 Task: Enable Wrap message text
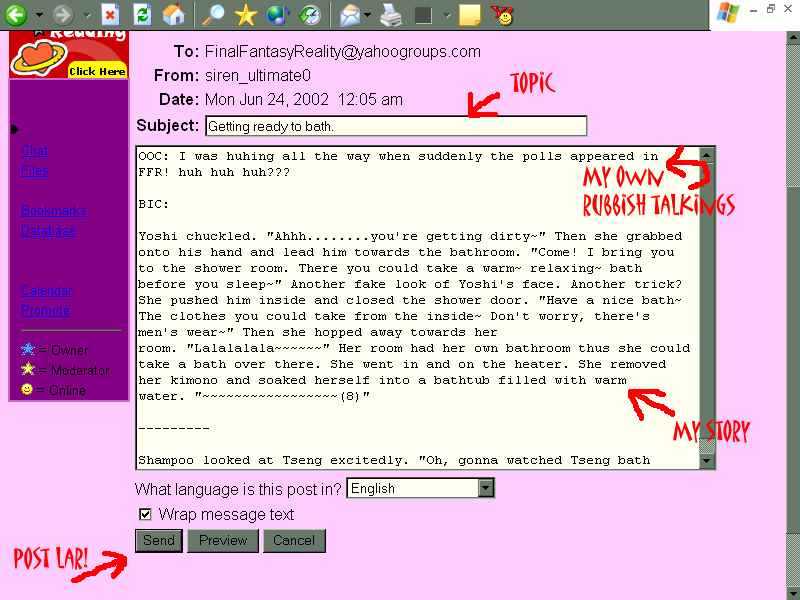[145, 514]
